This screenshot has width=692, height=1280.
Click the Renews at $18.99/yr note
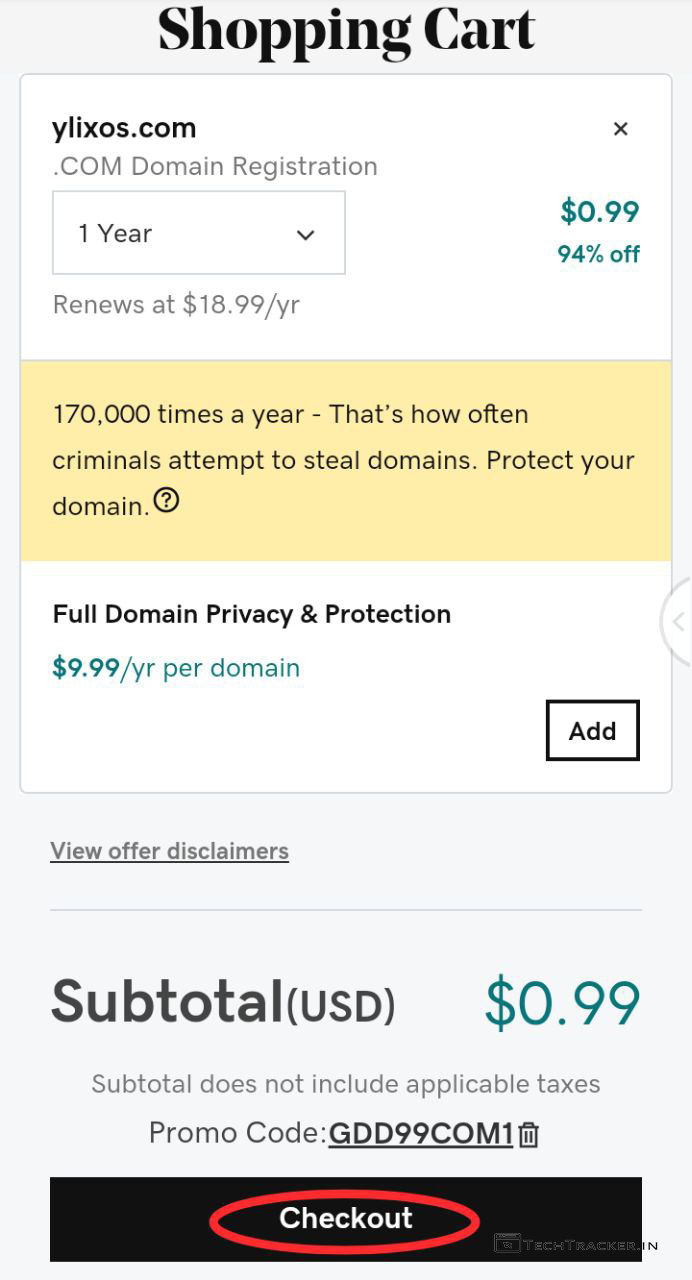tap(176, 305)
